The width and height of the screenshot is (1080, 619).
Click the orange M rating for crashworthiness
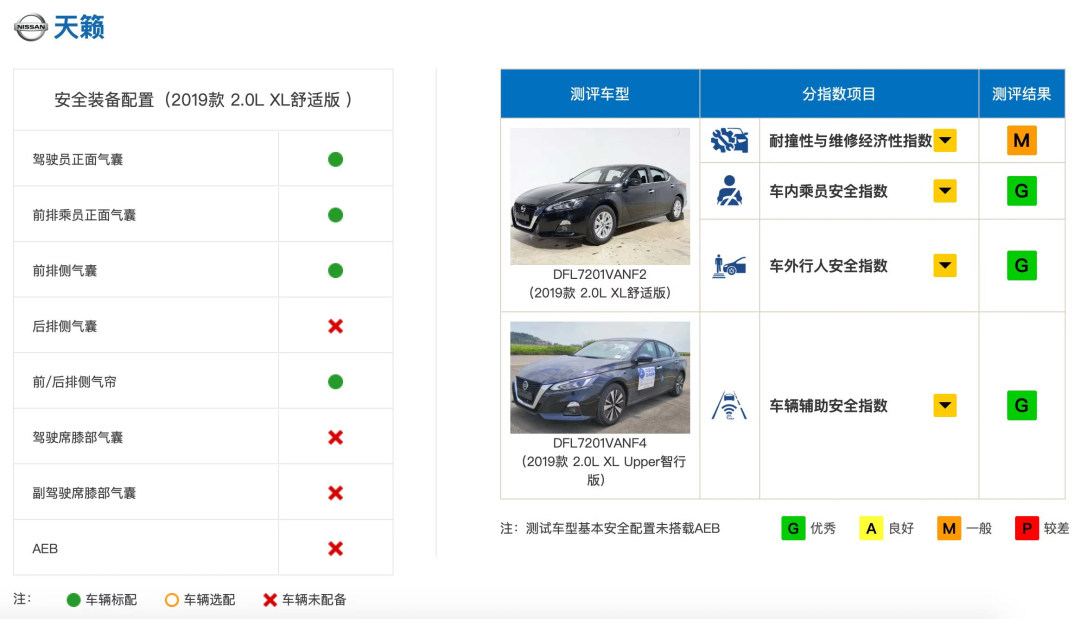tap(1021, 141)
